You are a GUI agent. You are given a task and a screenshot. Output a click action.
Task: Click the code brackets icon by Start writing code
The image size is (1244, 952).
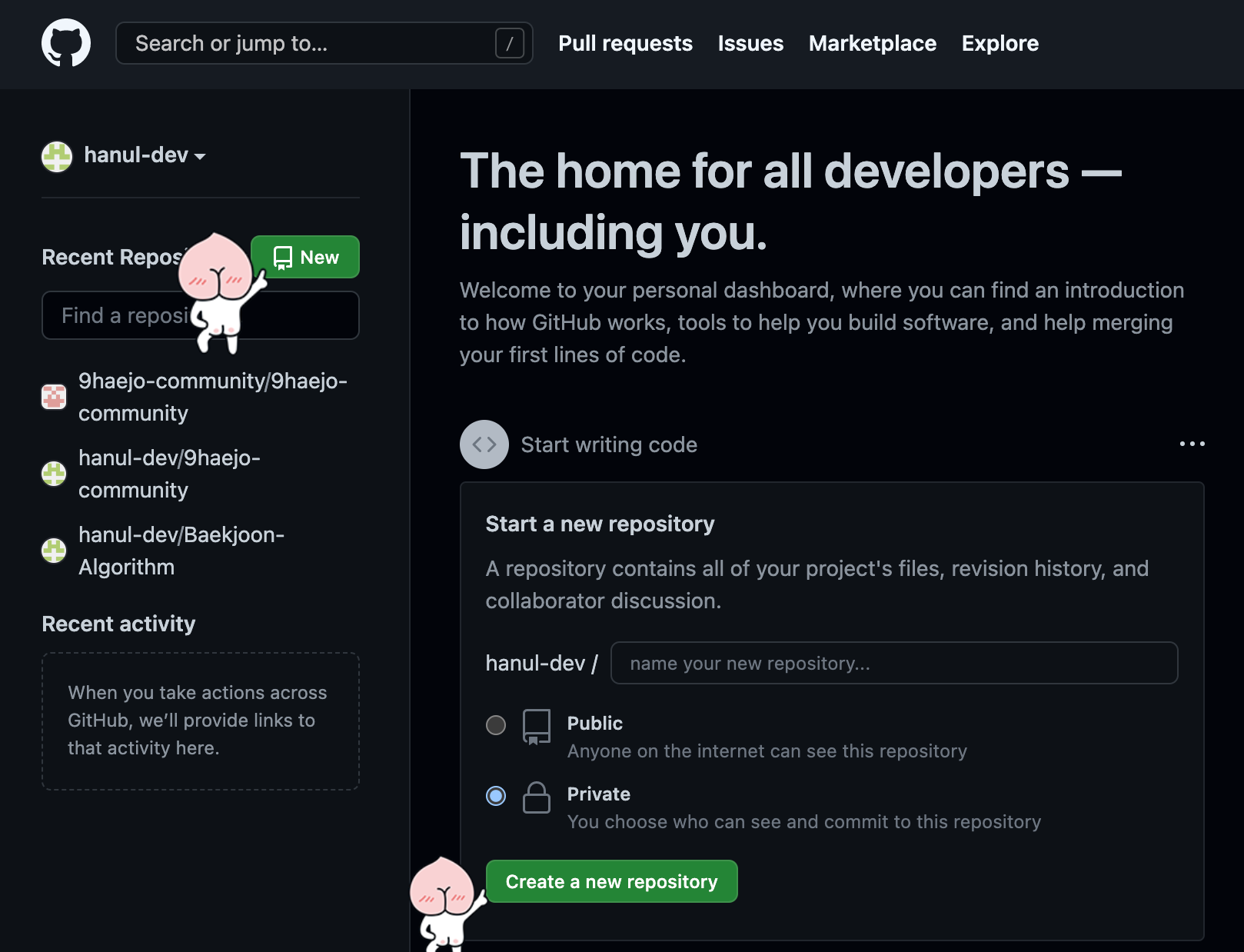point(484,444)
